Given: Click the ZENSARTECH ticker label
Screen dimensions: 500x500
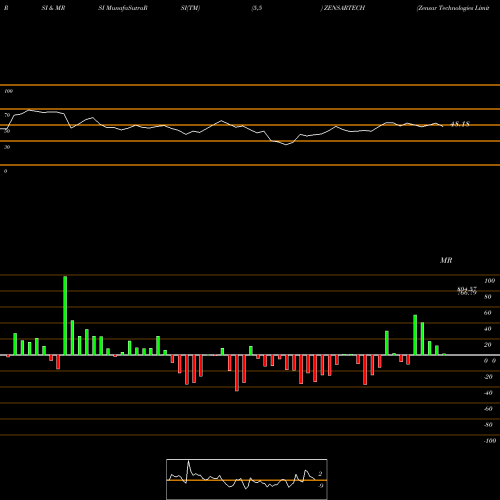Looking at the screenshot, I should tap(344, 8).
